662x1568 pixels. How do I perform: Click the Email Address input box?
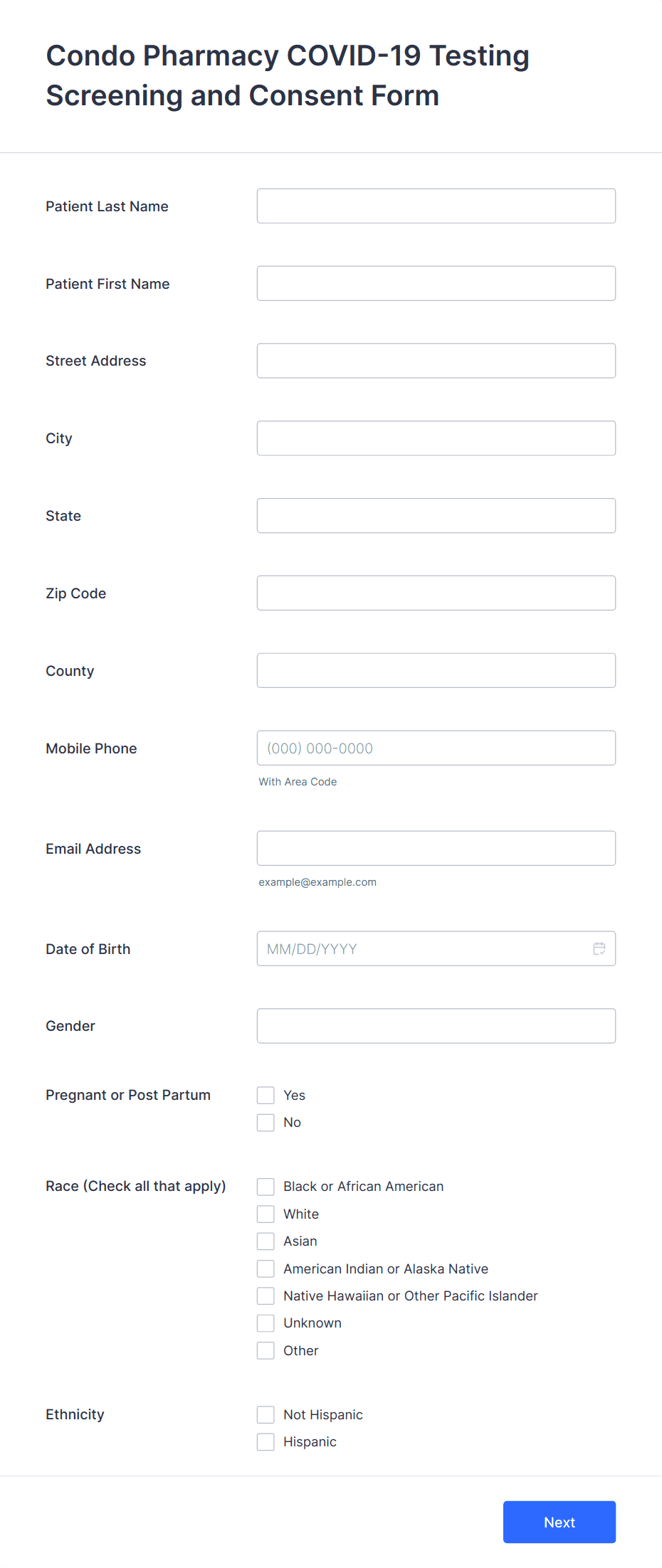pos(436,848)
